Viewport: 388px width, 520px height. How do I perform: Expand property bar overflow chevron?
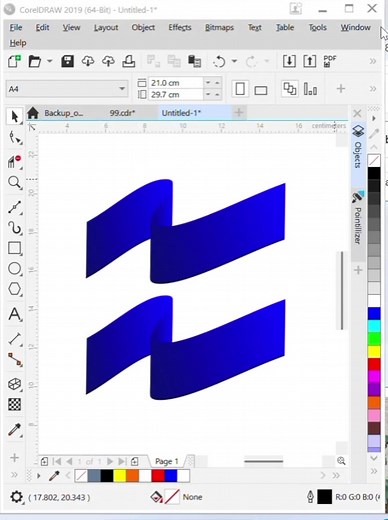(373, 89)
